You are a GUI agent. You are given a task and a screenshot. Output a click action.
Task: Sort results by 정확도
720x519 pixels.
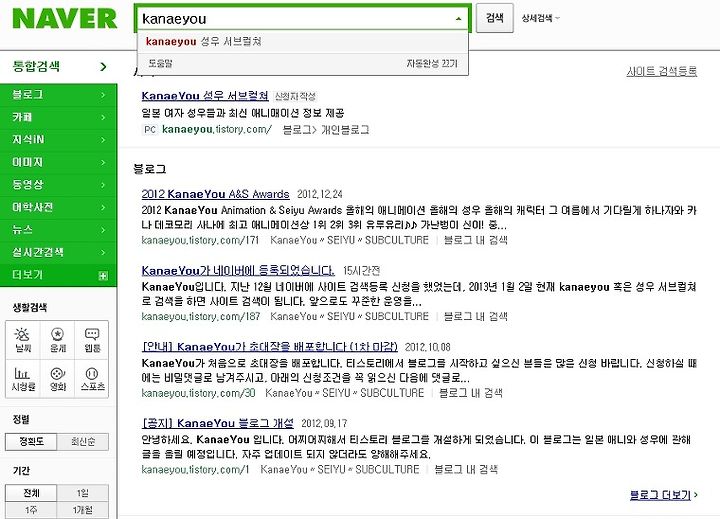[x=31, y=442]
